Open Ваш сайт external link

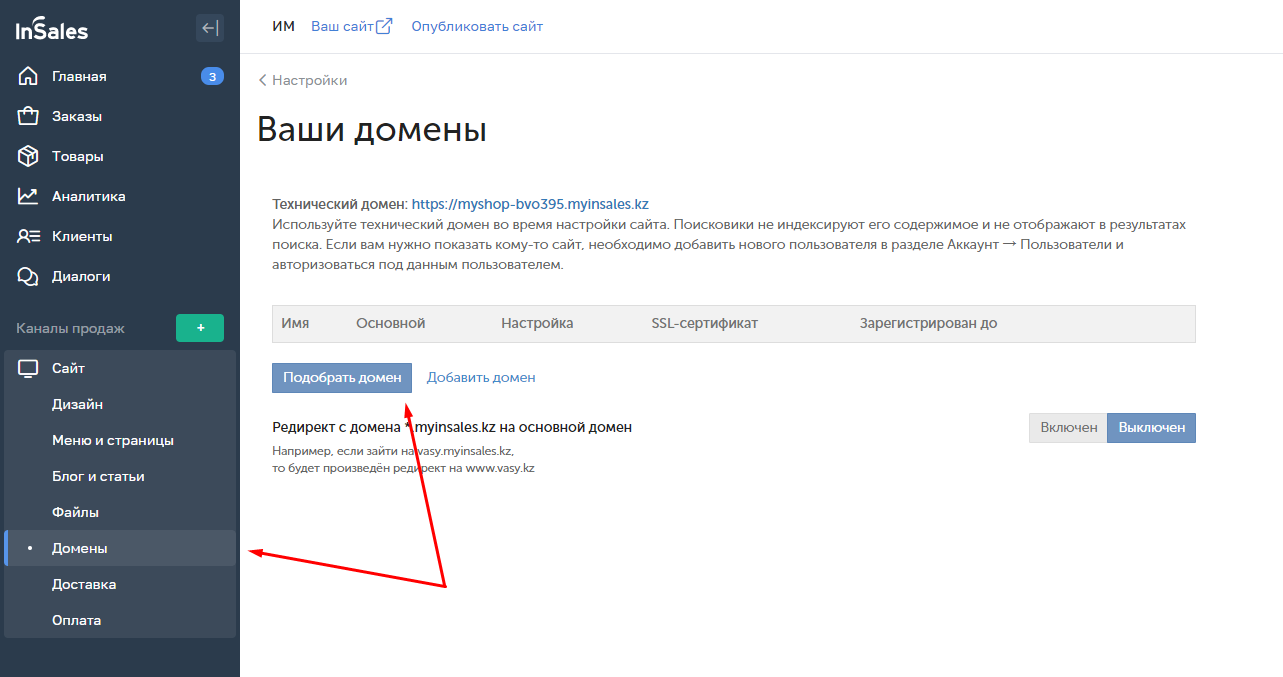(x=352, y=26)
